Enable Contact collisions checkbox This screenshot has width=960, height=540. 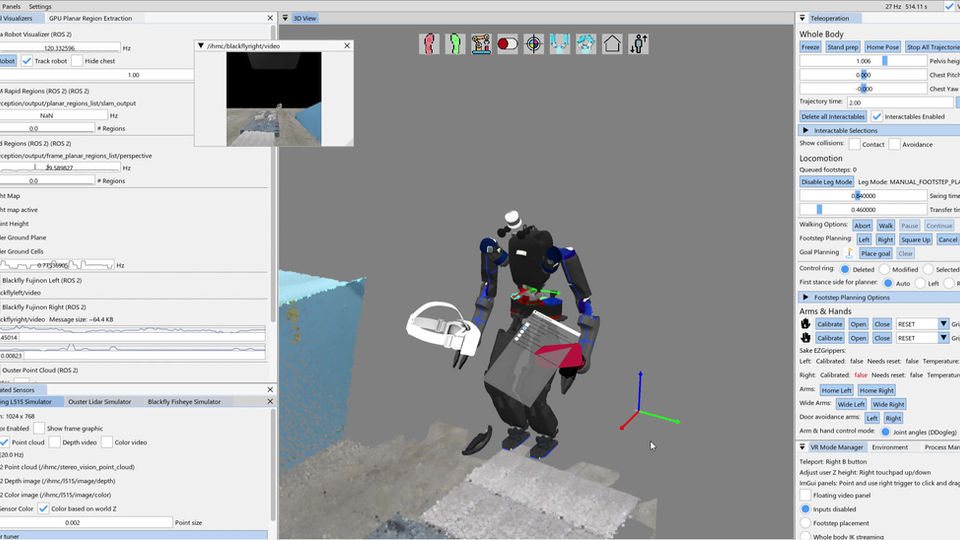(854, 144)
